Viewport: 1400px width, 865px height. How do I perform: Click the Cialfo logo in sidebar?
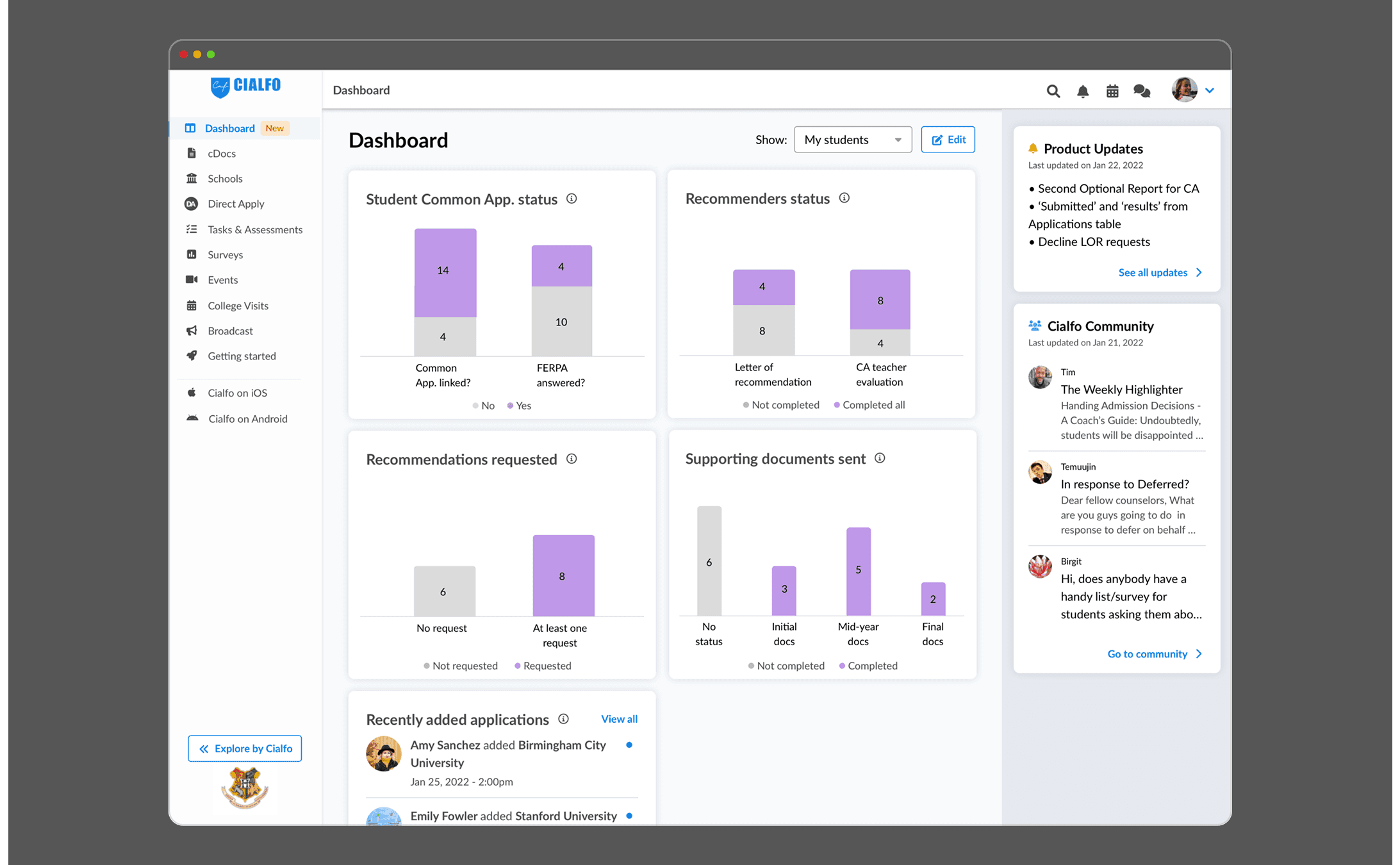tap(245, 86)
